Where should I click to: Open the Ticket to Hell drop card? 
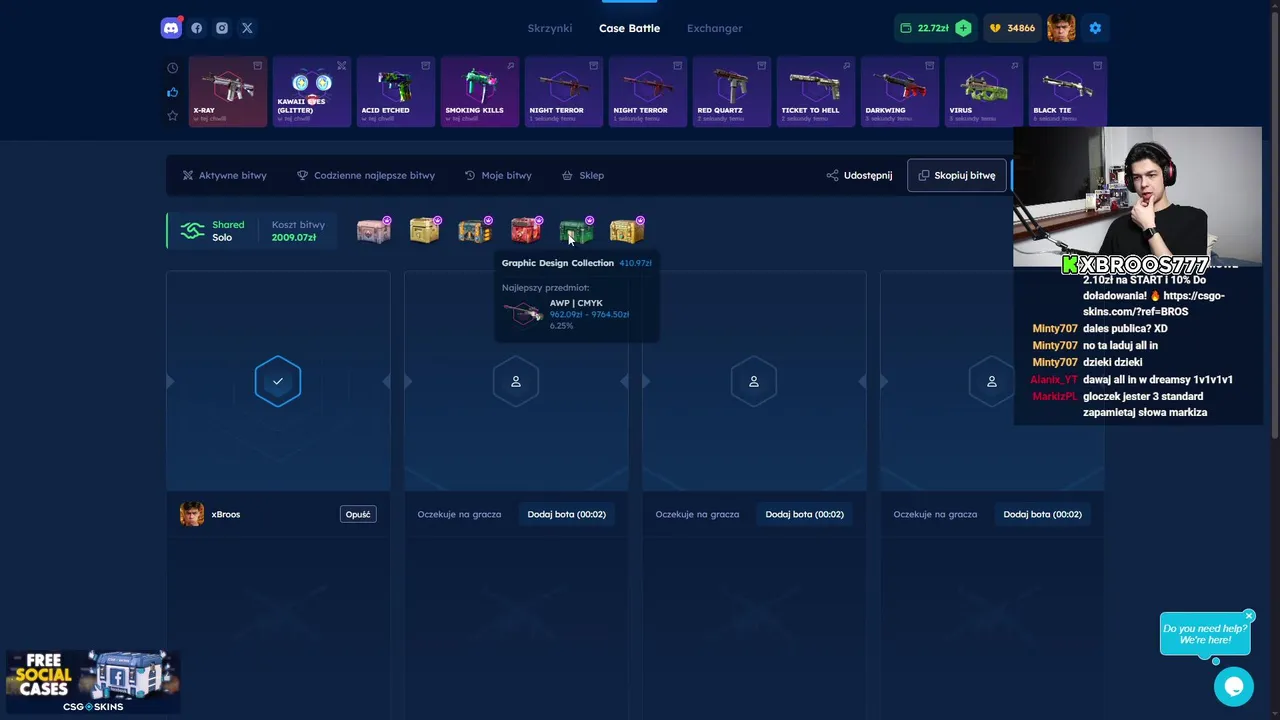coord(816,92)
